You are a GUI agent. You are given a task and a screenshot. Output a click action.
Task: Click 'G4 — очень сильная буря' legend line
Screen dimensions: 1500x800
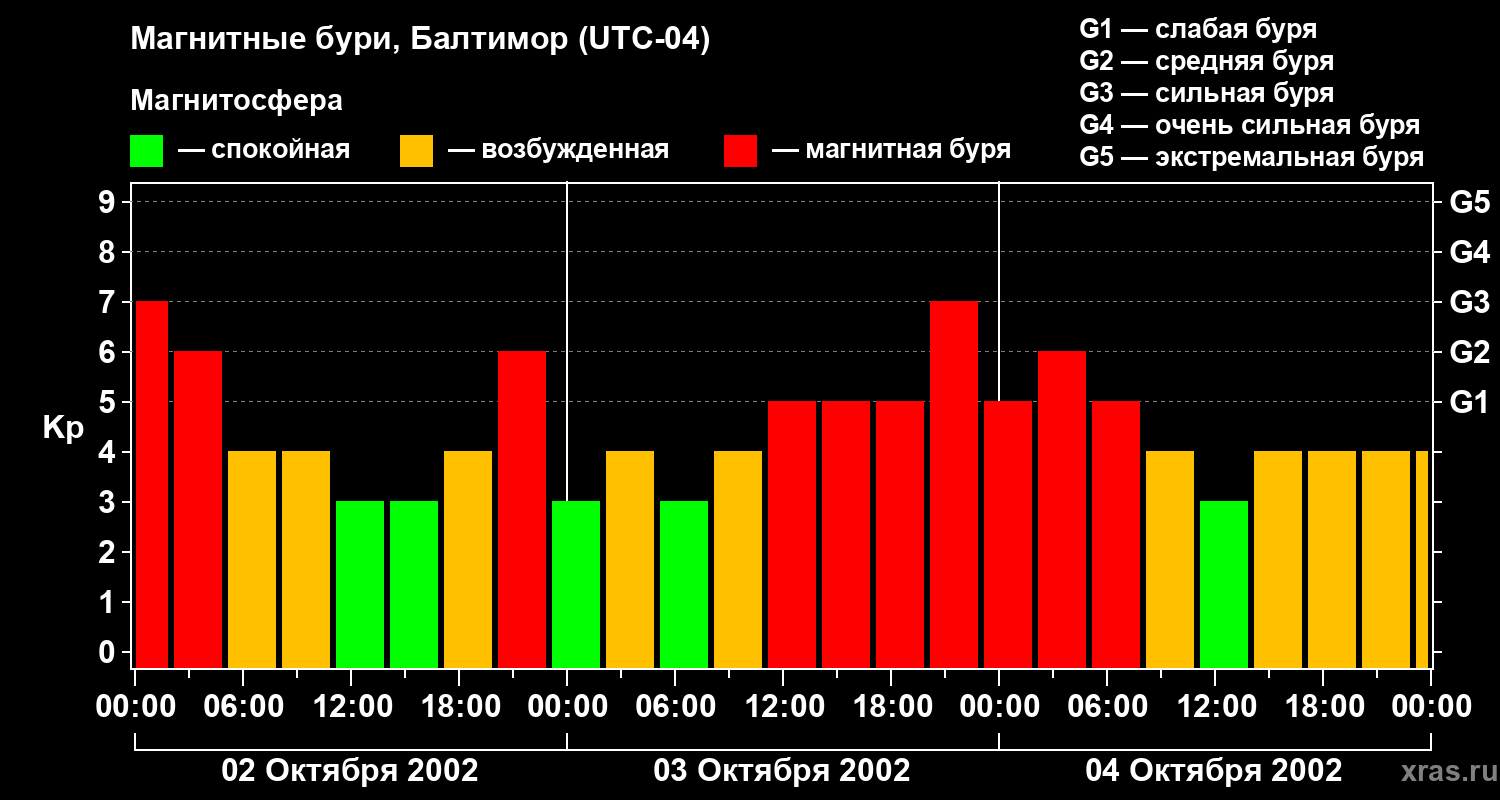1250,125
